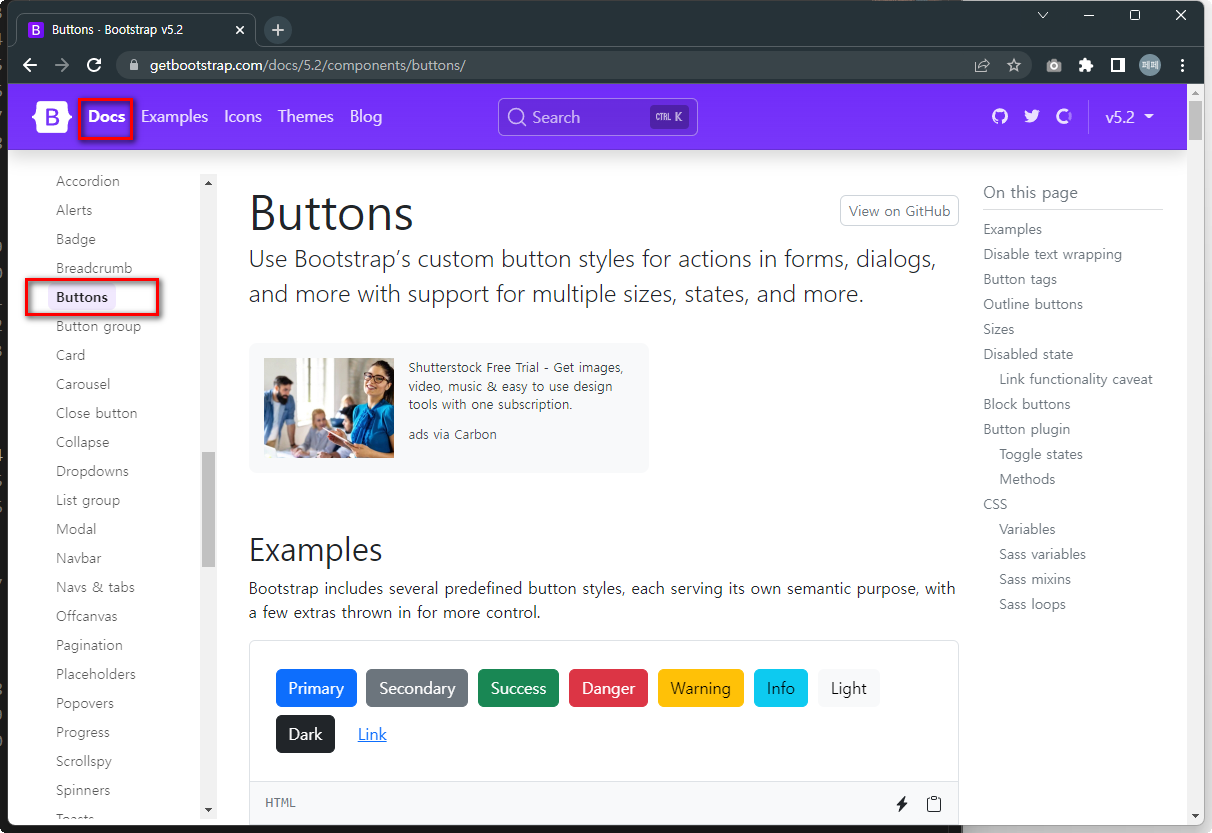The width and height of the screenshot is (1212, 833).
Task: Open the Docs nav item
Action: coord(106,117)
